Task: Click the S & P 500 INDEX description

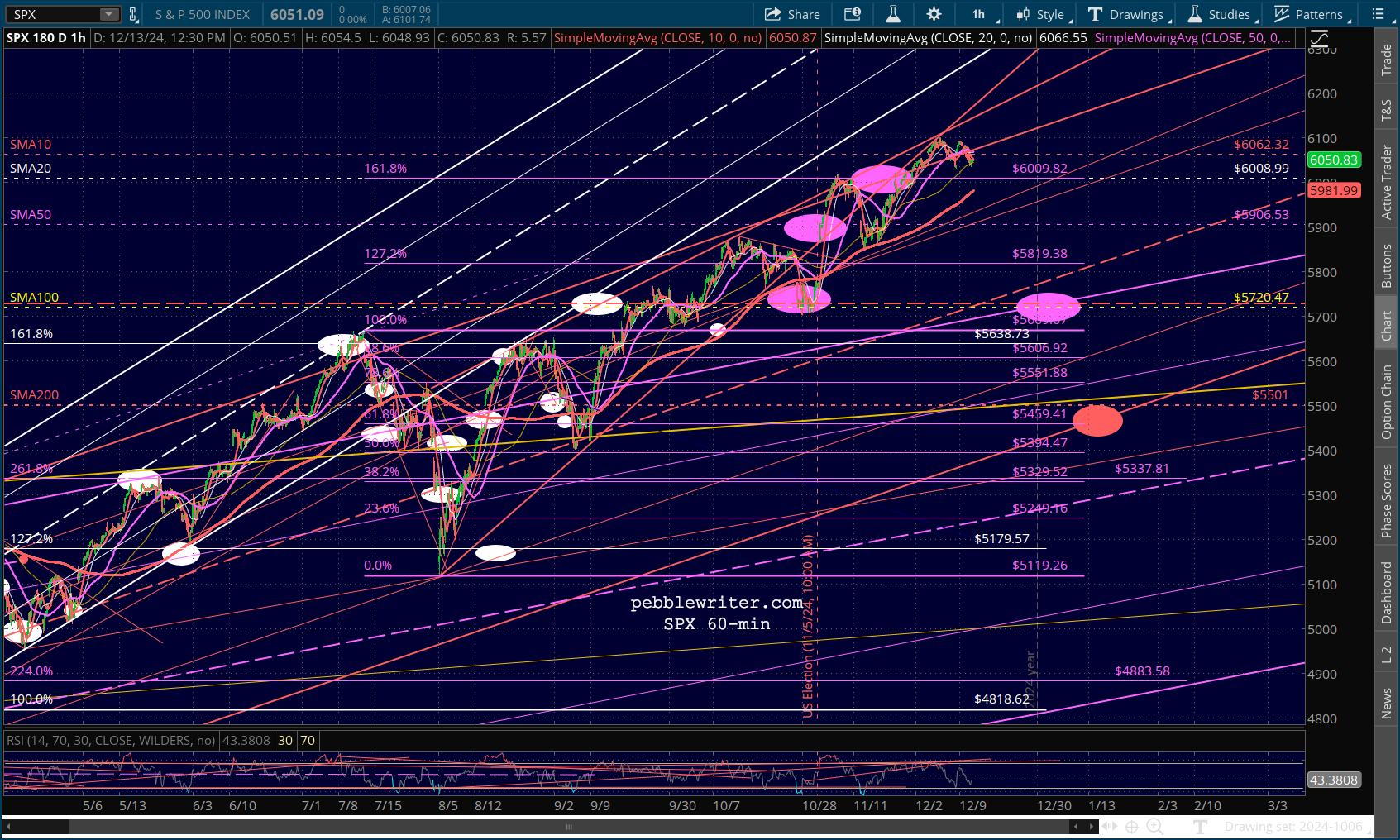Action: click(203, 14)
